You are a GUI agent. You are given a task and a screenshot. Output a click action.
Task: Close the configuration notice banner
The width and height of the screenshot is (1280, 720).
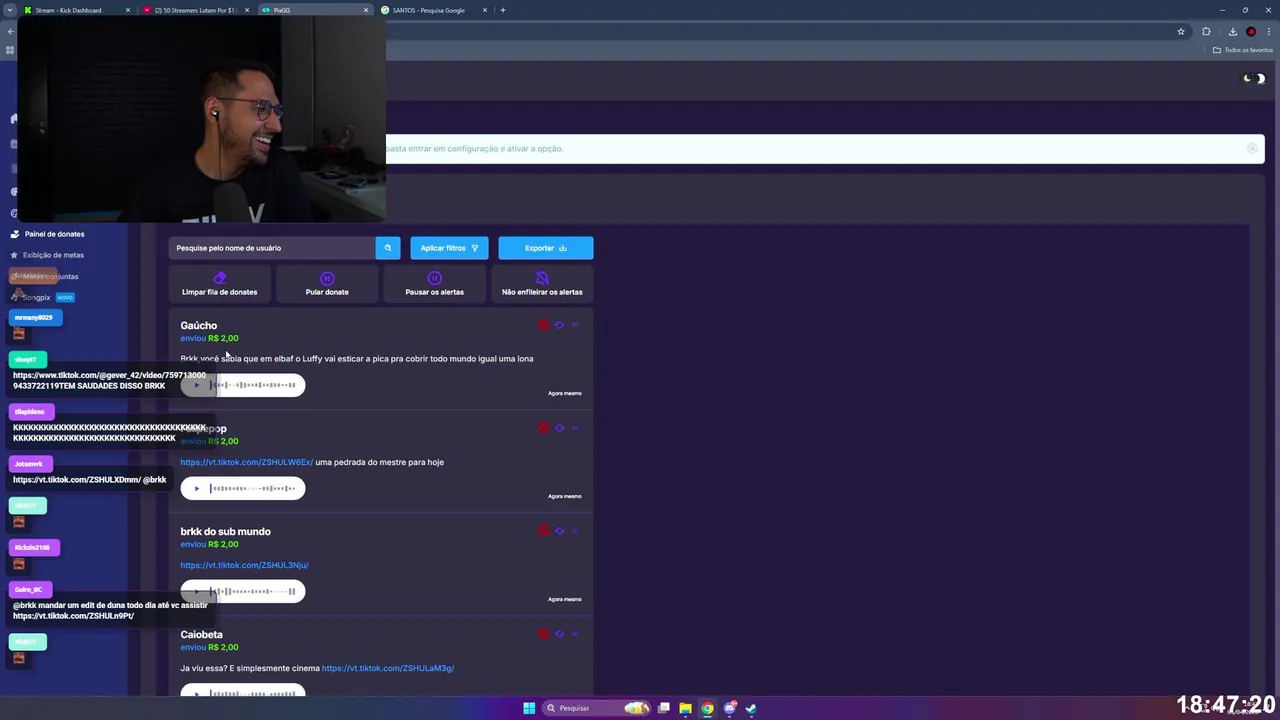tap(1252, 149)
